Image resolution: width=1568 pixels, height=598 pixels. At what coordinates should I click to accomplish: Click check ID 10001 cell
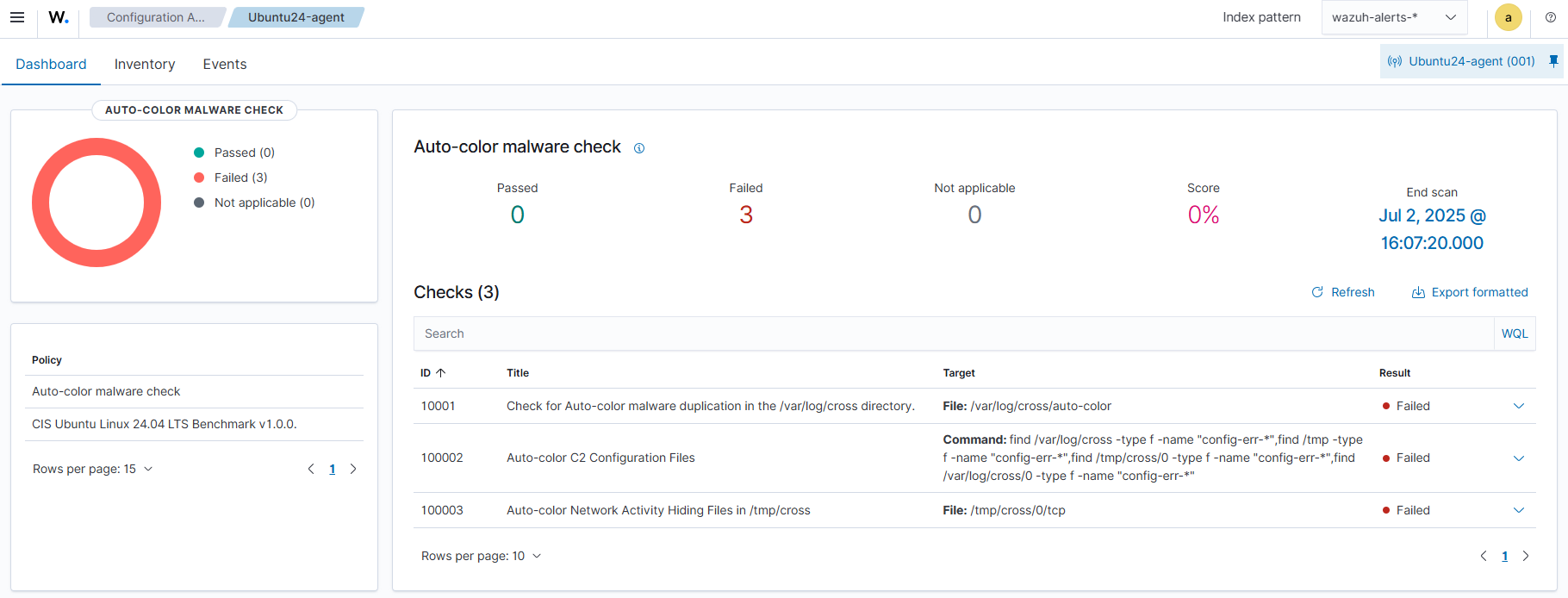click(x=439, y=406)
